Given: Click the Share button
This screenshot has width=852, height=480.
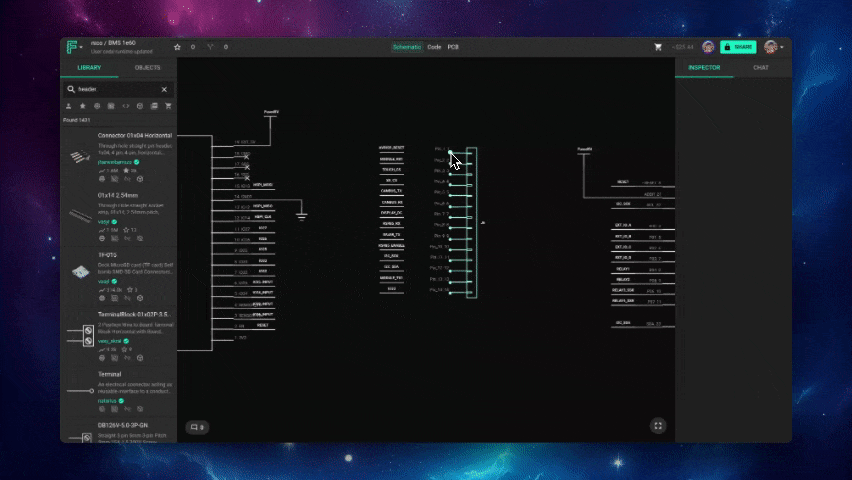Looking at the screenshot, I should click(738, 47).
